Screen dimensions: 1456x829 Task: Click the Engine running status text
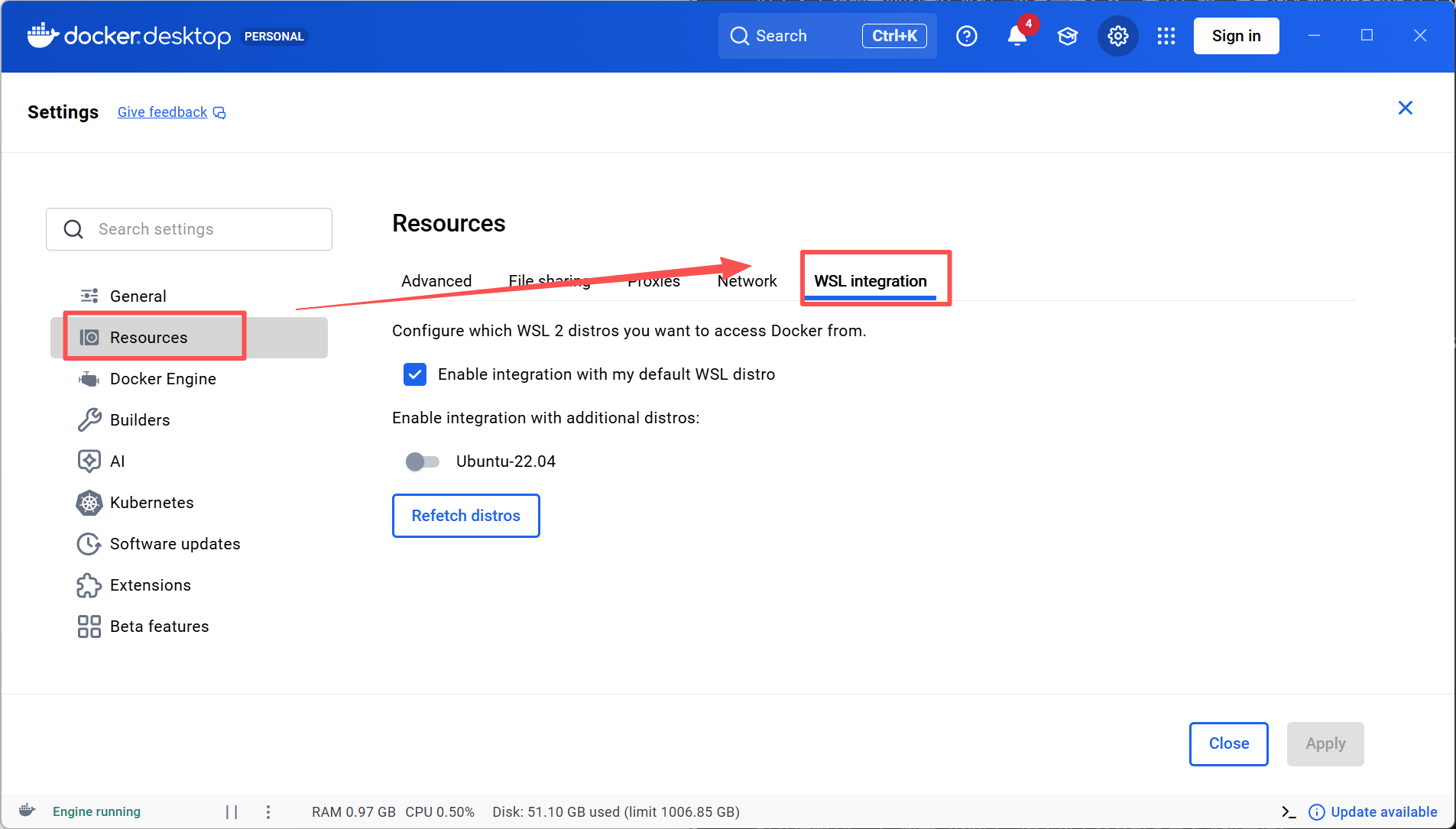[96, 811]
